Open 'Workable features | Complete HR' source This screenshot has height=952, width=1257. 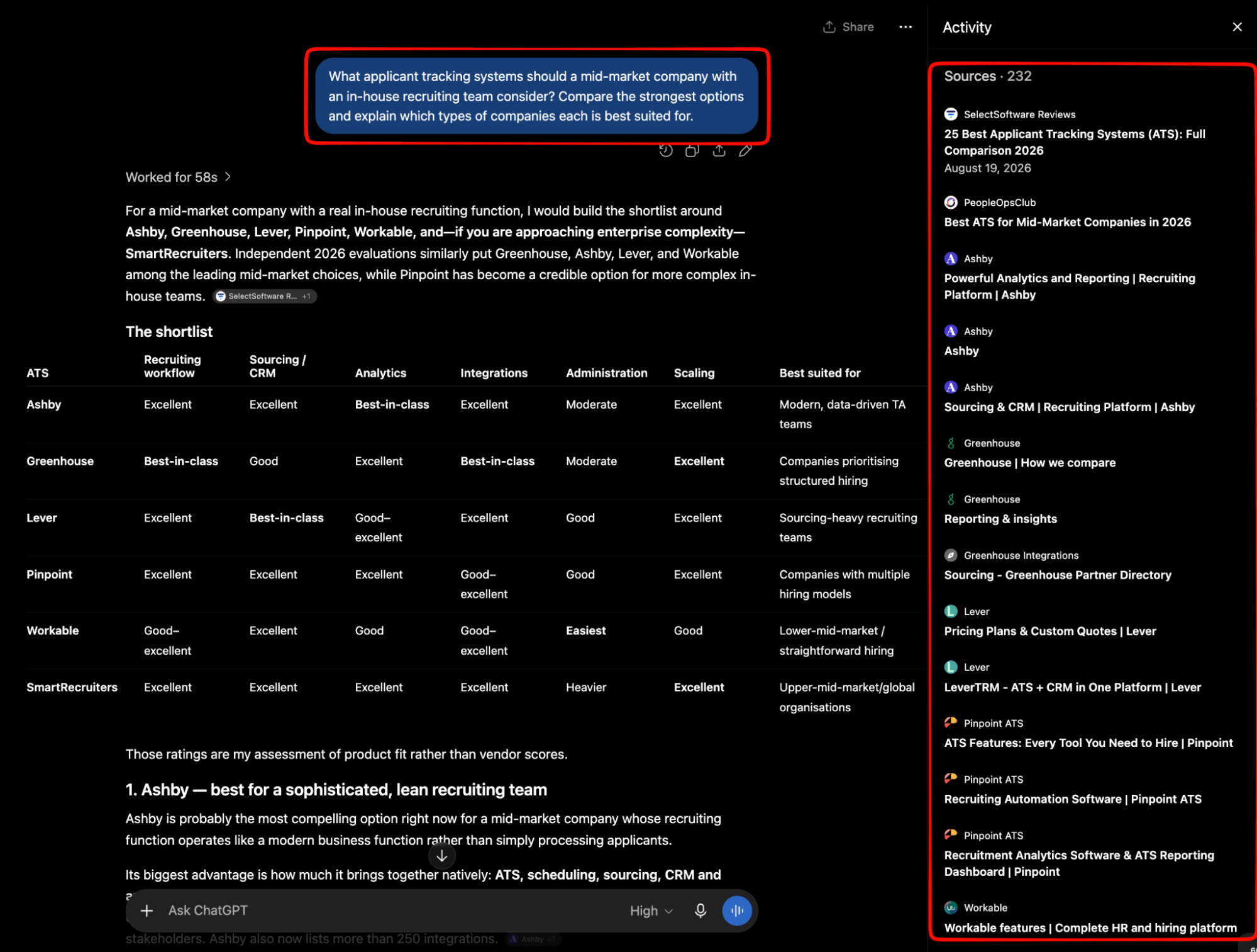point(1090,928)
